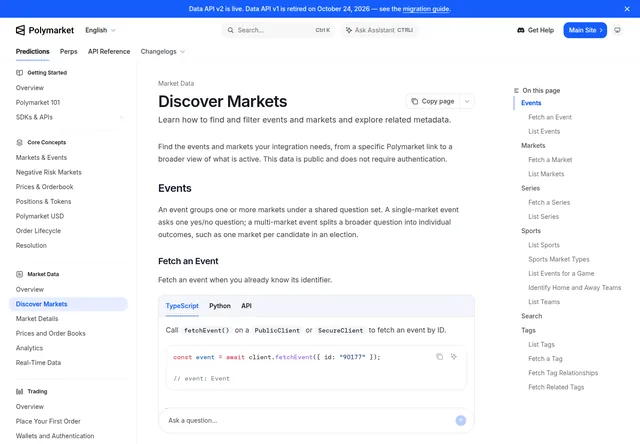Click the Main Site button

(585, 30)
